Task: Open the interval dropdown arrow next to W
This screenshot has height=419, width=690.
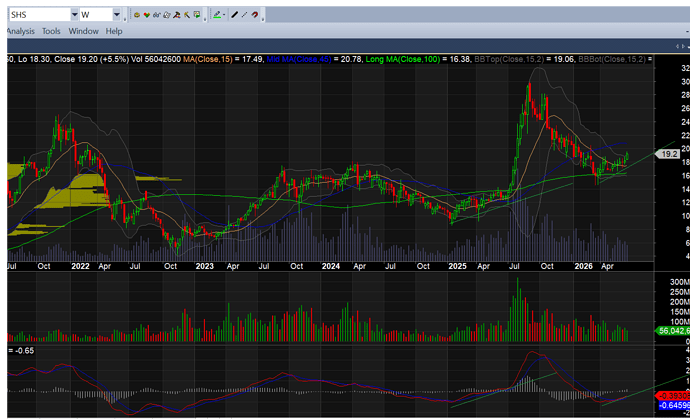Action: click(x=117, y=15)
